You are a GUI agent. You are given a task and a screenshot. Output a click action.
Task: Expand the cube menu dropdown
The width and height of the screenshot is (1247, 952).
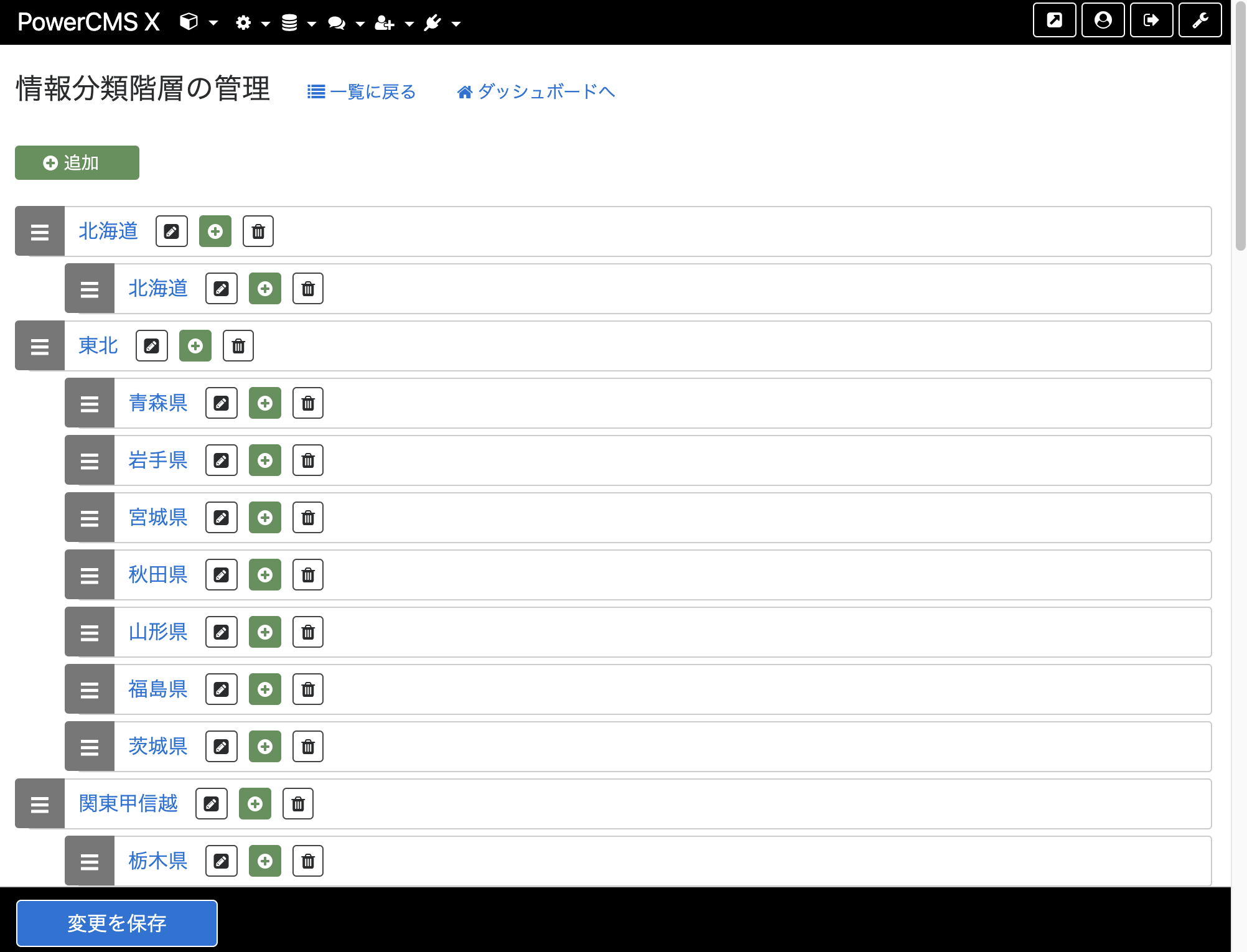pos(198,23)
